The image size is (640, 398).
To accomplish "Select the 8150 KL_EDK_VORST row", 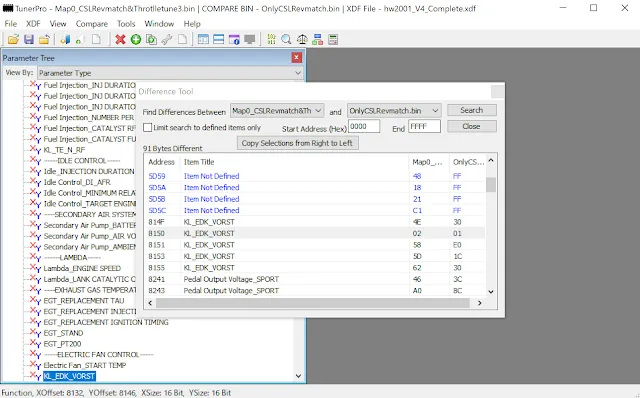I will [x=314, y=233].
